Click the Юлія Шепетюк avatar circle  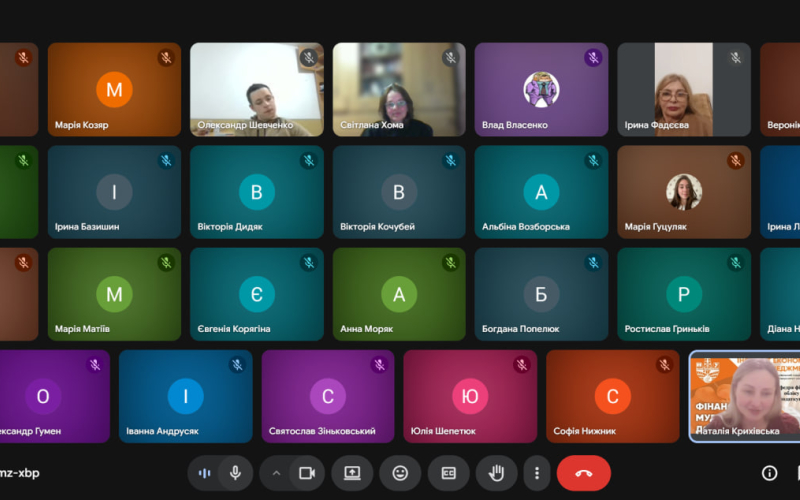[470, 397]
